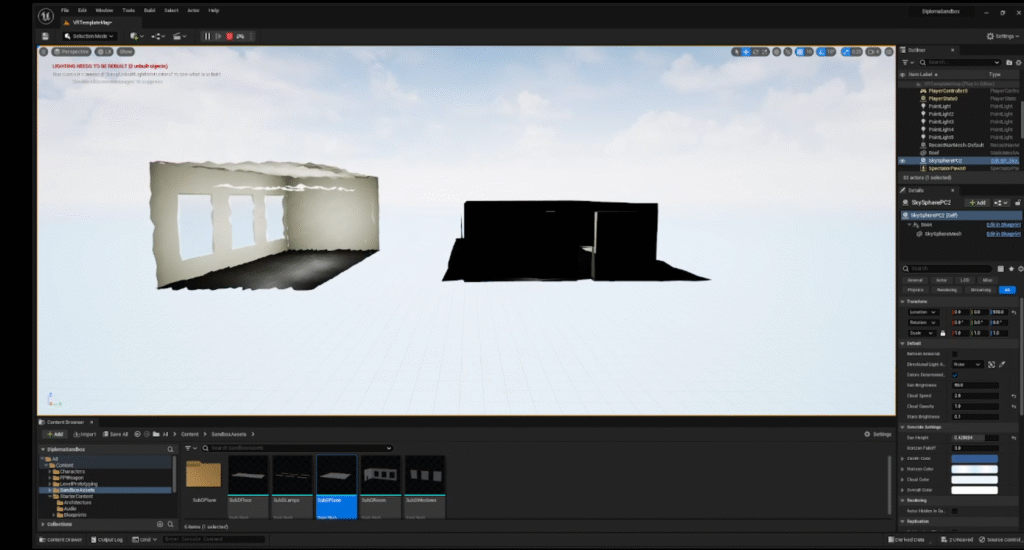Click the translate gizmo tool in viewport
The image size is (1024, 550).
(x=746, y=51)
